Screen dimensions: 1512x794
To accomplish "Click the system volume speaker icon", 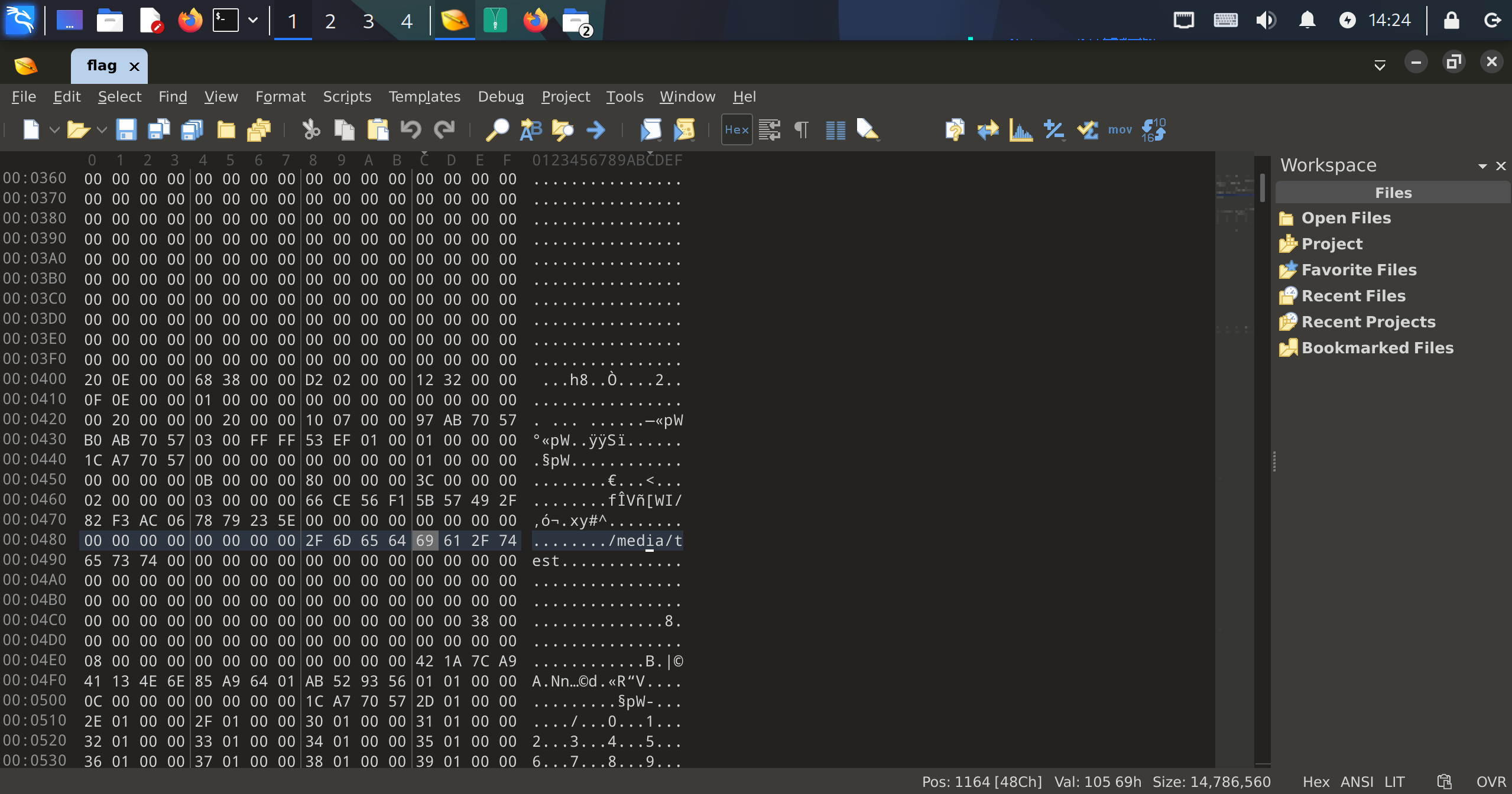I will [x=1266, y=21].
